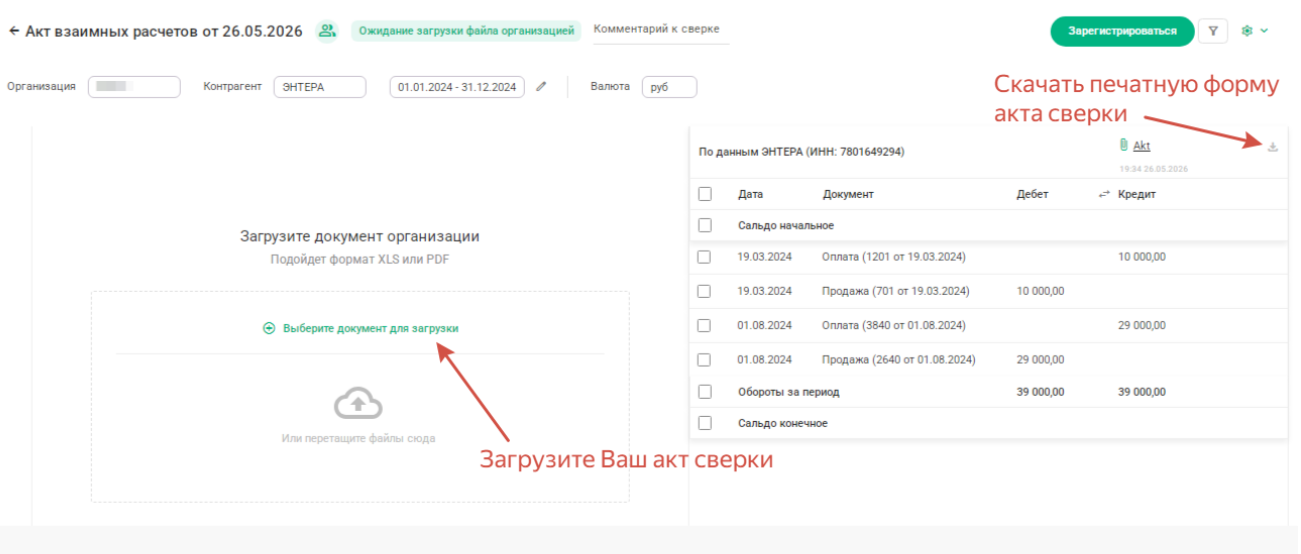Check the Продажа 701 row checkbox

click(704, 291)
